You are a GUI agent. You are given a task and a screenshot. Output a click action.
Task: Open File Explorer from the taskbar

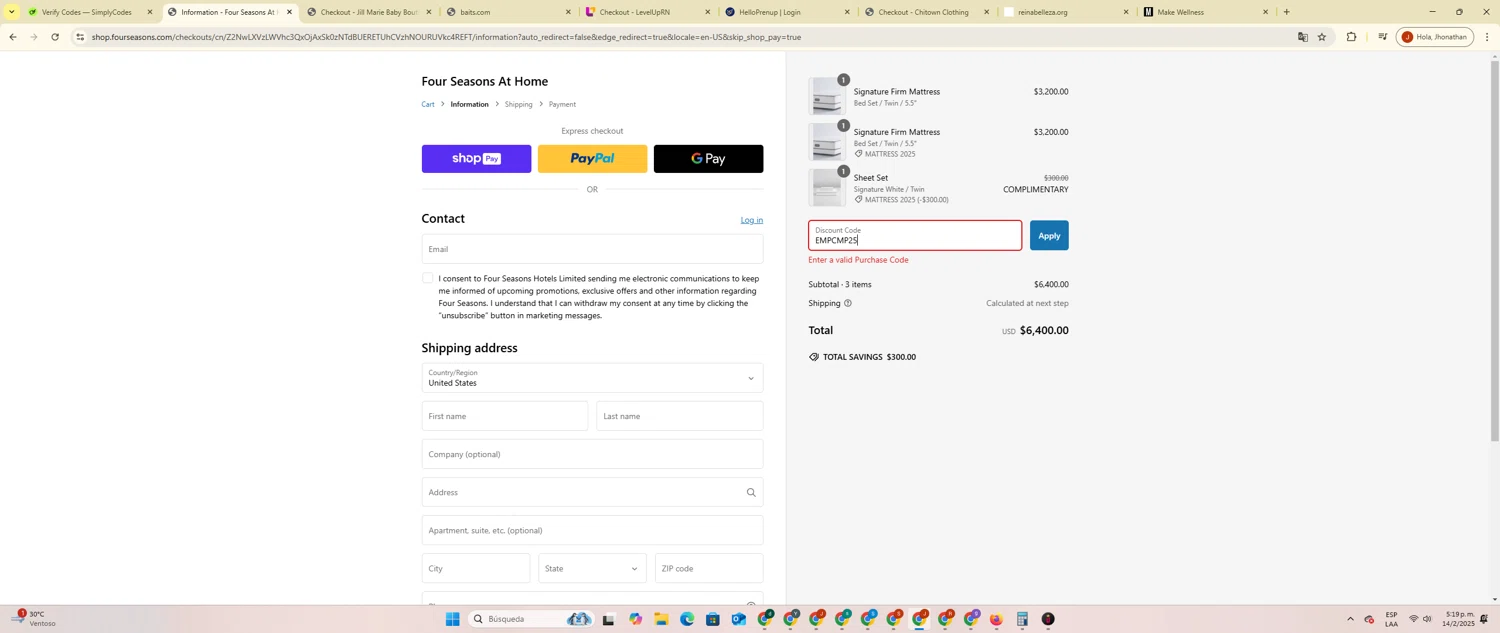(x=661, y=619)
